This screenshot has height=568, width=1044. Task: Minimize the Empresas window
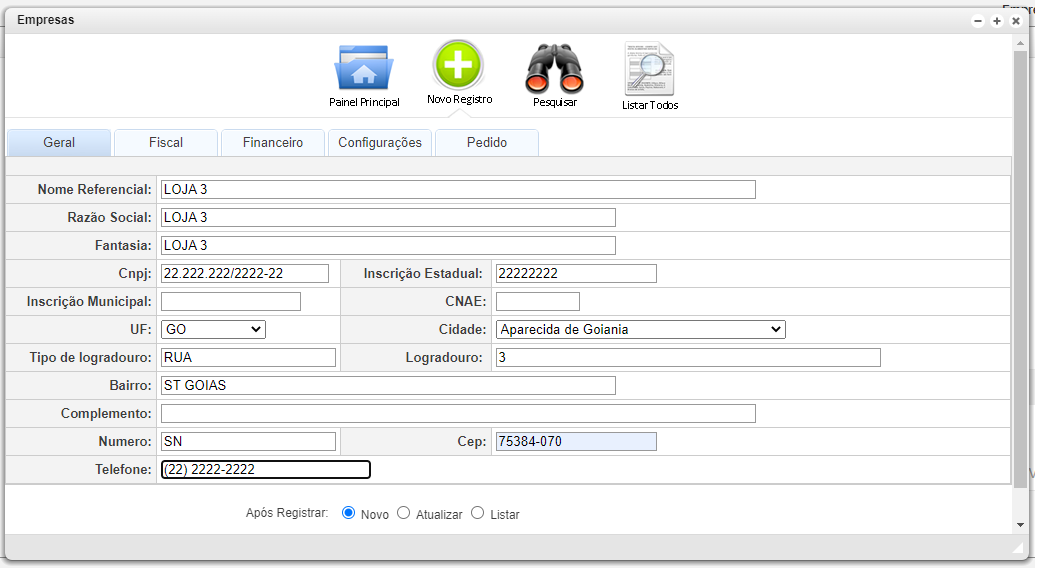pyautogui.click(x=978, y=21)
